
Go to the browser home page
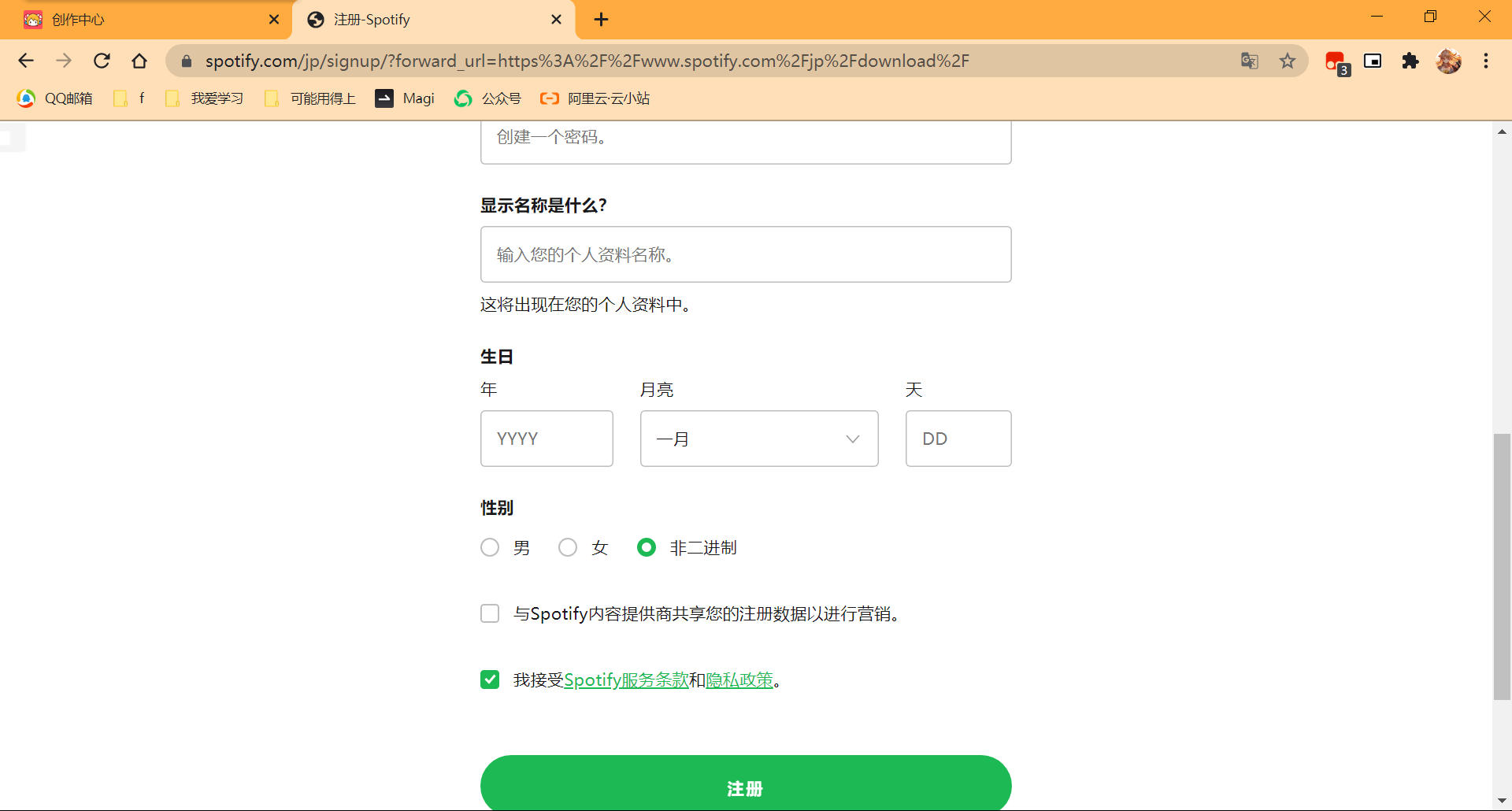coord(139,61)
